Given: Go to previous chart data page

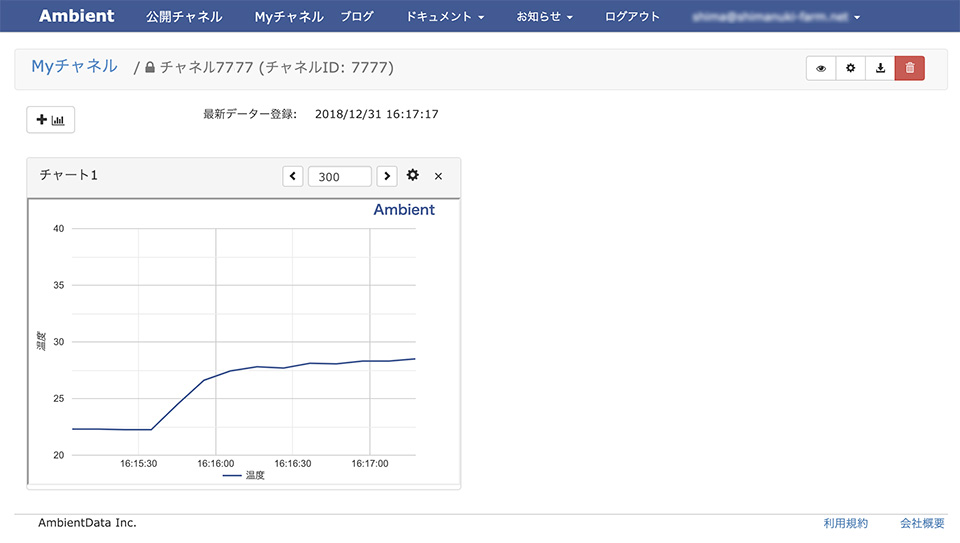Looking at the screenshot, I should pyautogui.click(x=292, y=176).
